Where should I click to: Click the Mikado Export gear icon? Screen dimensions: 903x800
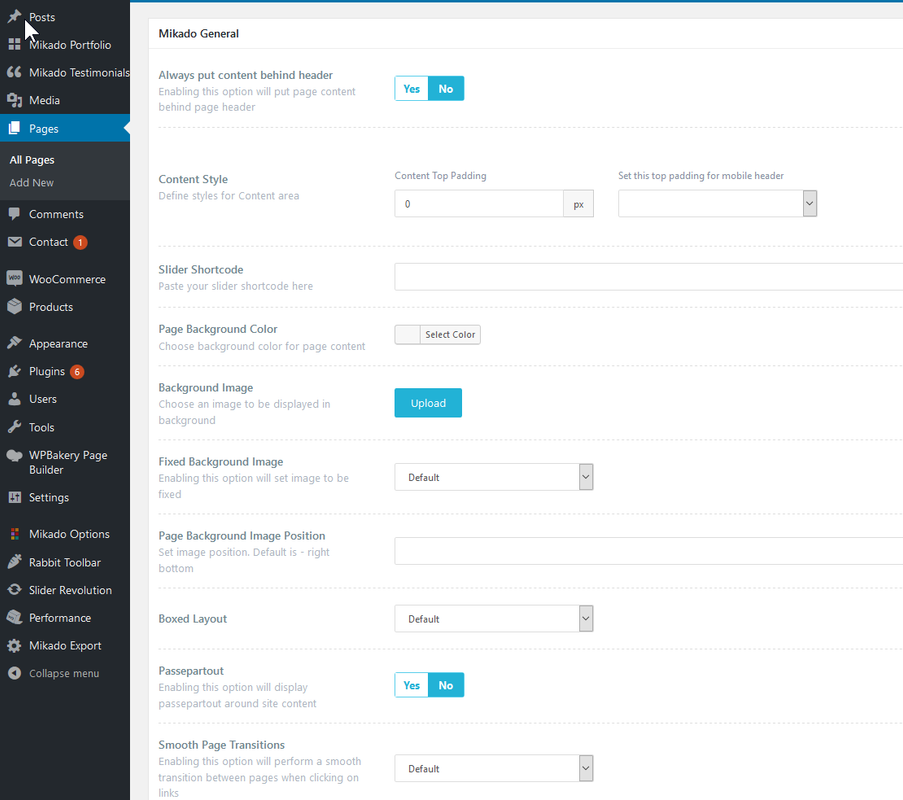(14, 646)
